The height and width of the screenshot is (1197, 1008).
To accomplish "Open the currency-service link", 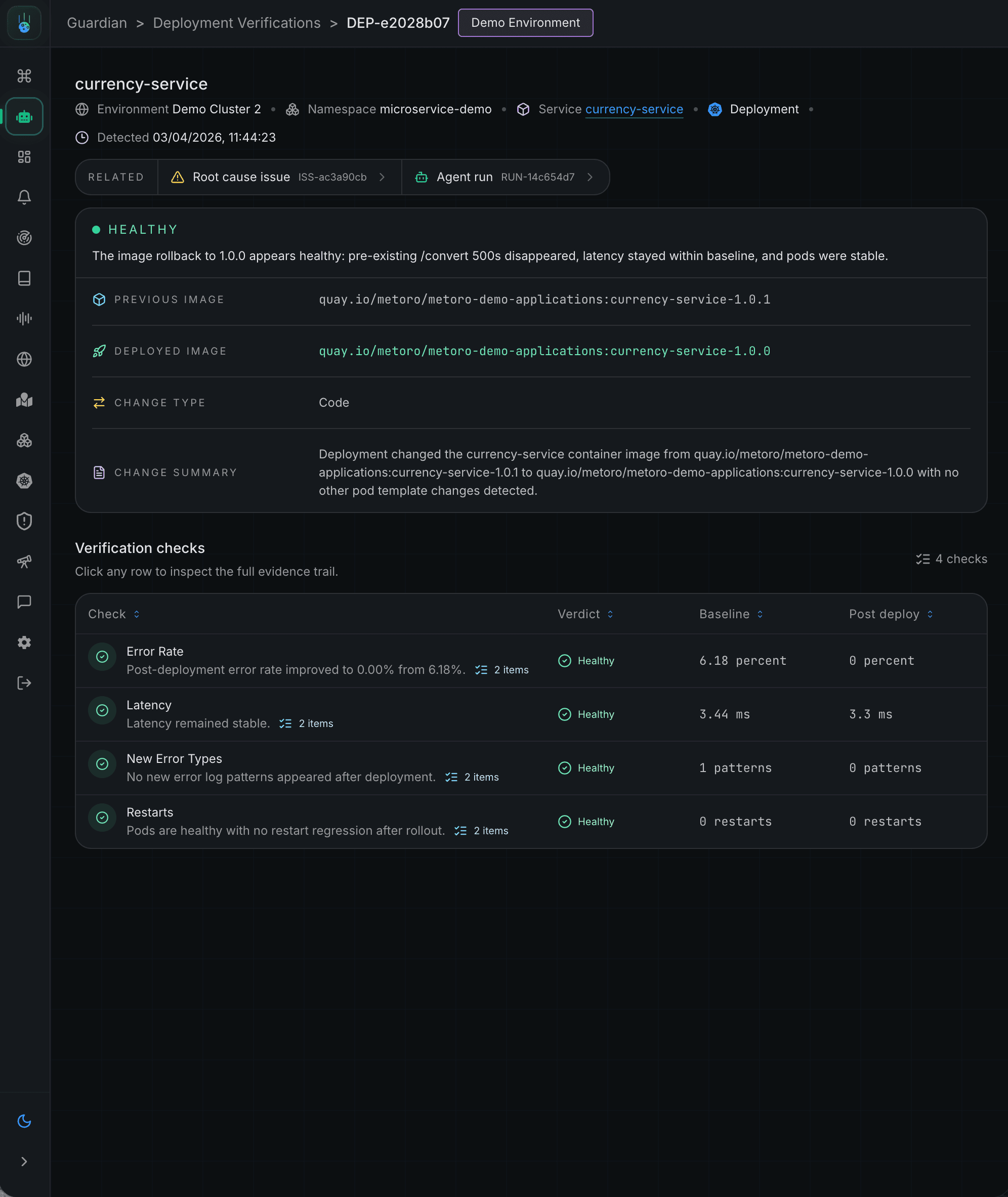I will tap(634, 109).
